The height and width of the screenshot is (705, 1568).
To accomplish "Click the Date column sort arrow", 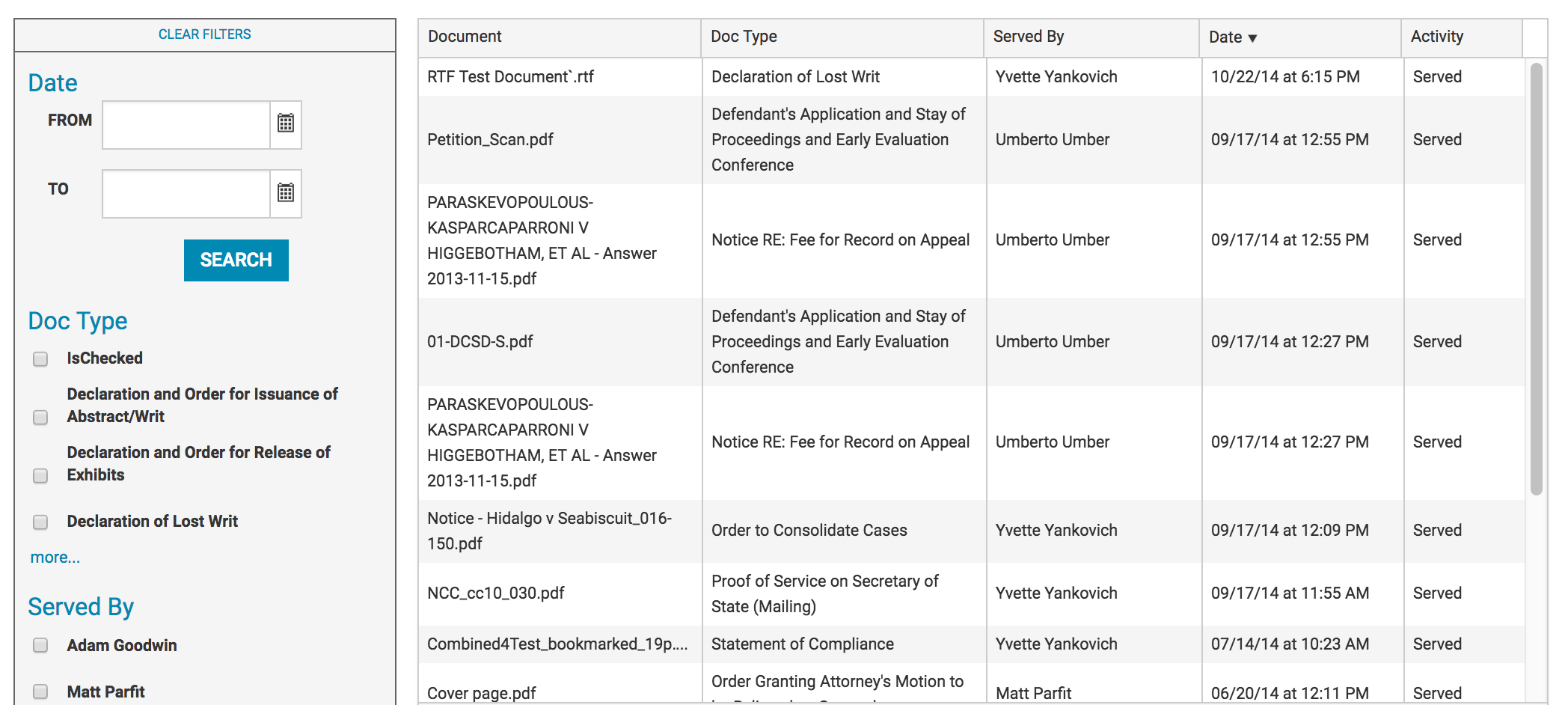I will (x=1252, y=38).
